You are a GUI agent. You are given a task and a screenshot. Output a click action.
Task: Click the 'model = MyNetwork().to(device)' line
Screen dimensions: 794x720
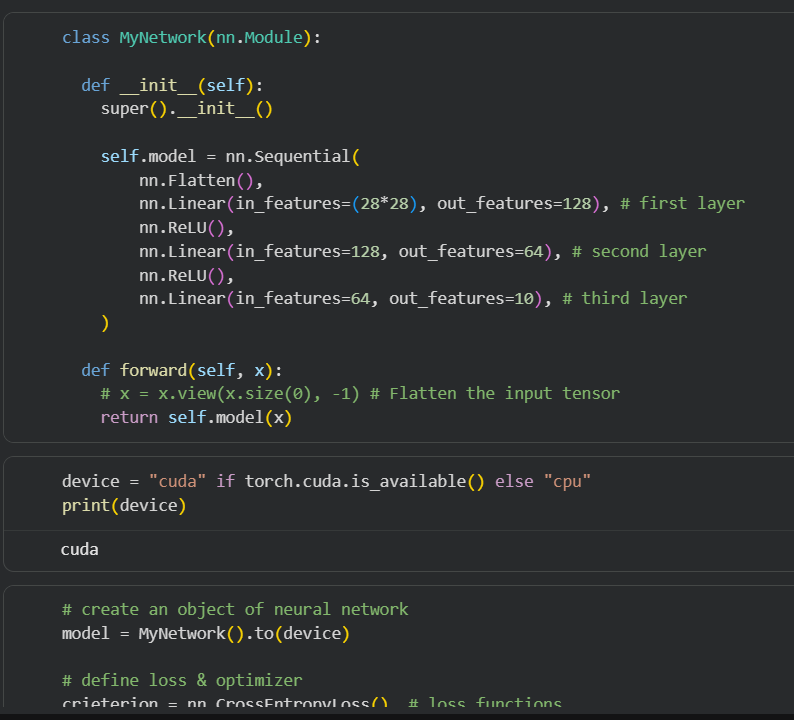(x=206, y=633)
